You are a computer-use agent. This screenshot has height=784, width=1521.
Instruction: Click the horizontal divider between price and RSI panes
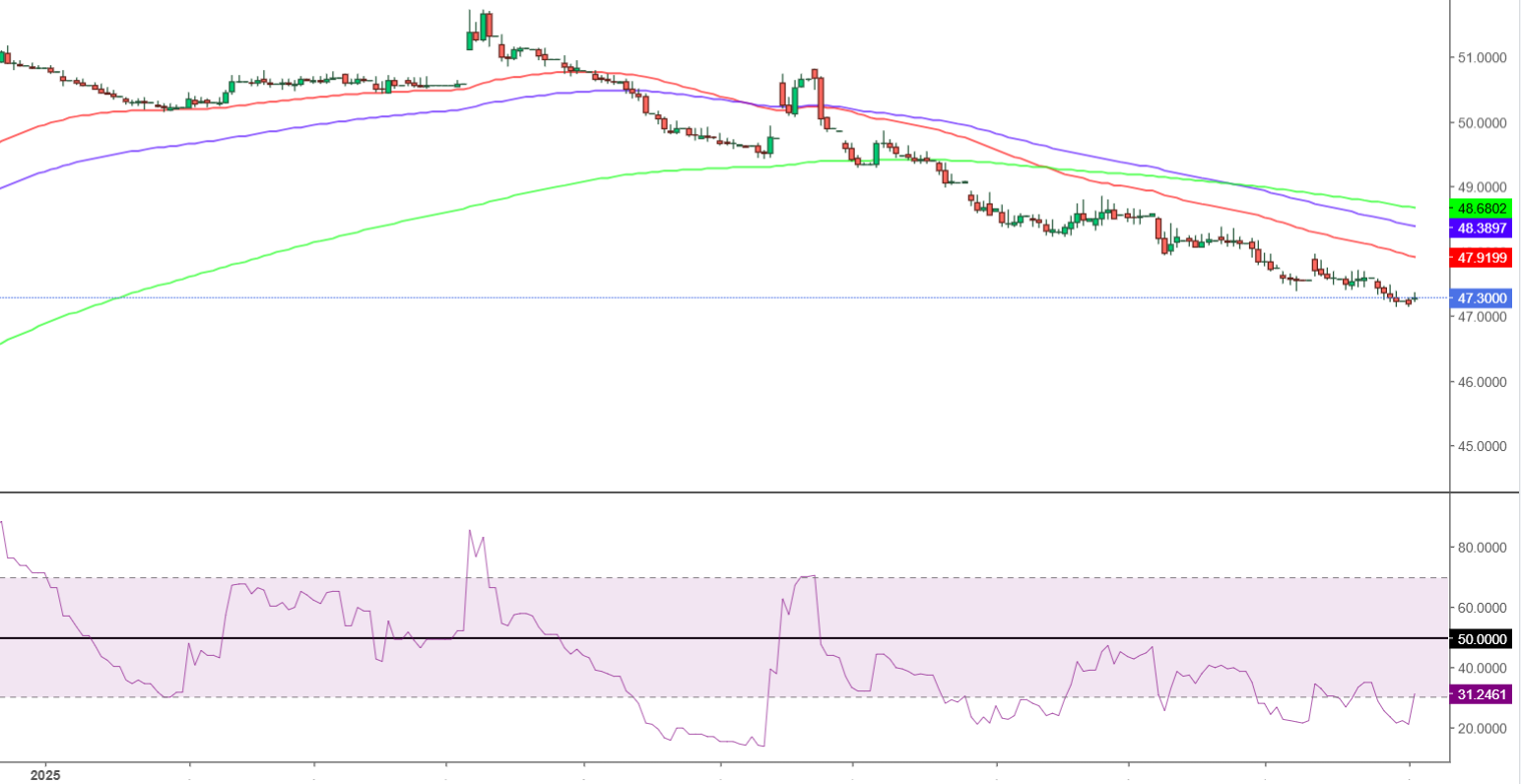724,491
